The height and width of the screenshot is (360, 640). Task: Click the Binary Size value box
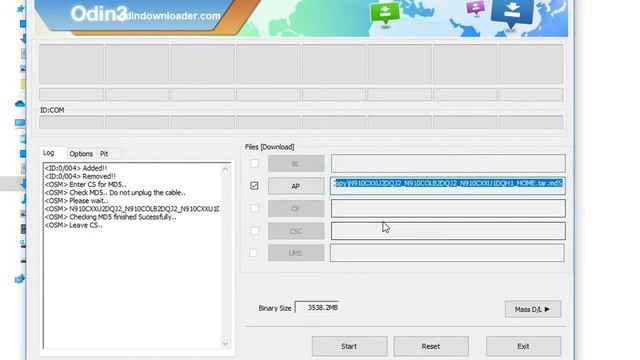[x=317, y=308]
